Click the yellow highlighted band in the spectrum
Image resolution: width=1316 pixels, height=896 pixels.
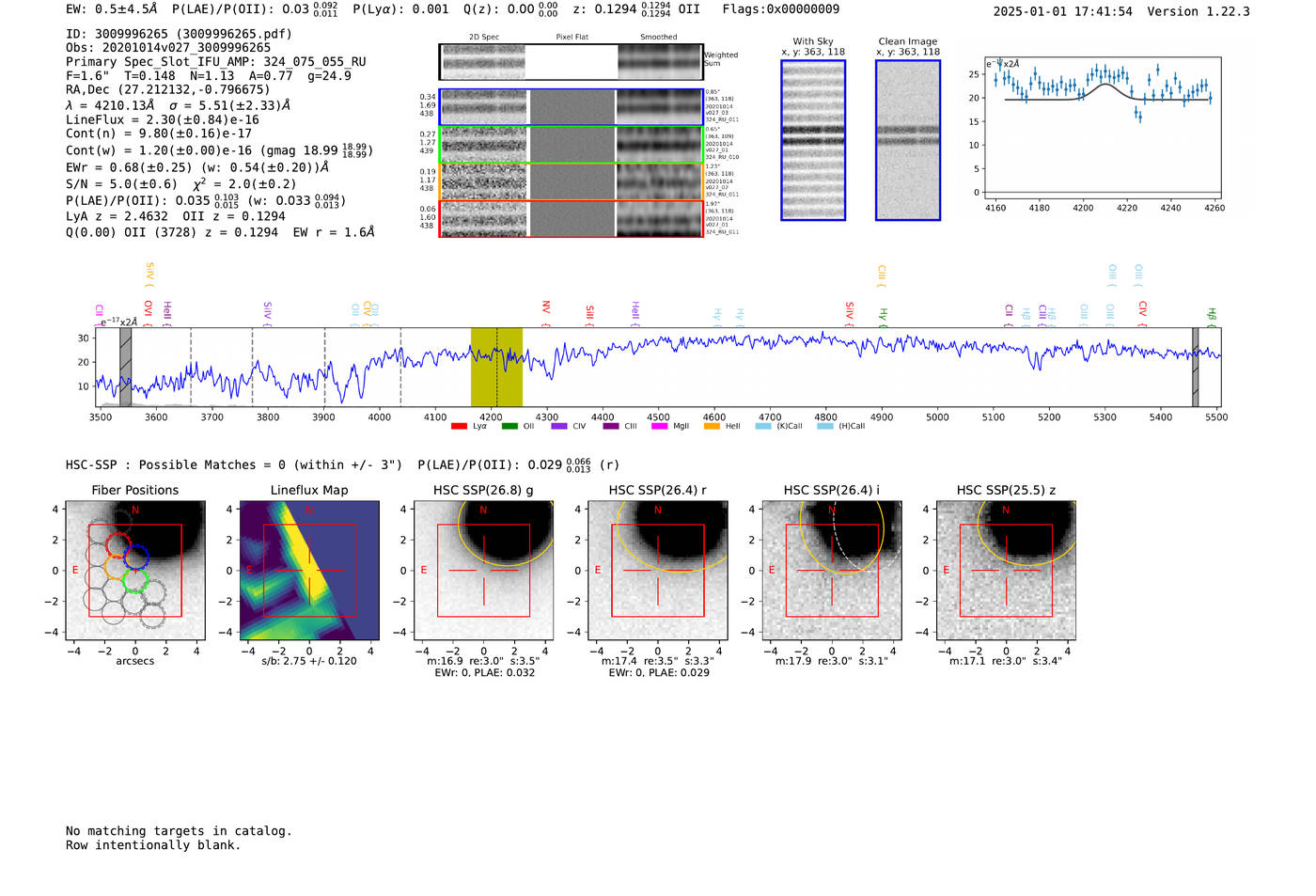coord(496,367)
